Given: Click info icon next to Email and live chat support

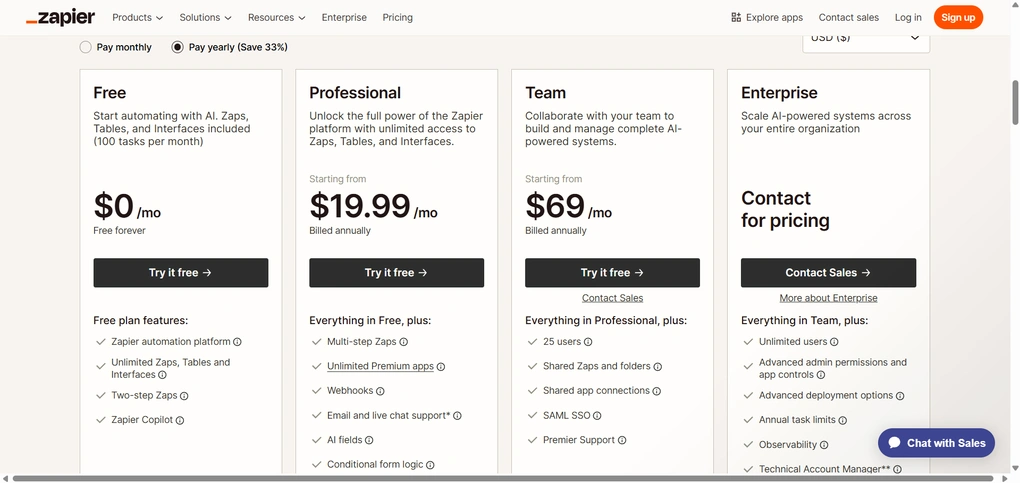Looking at the screenshot, I should click(x=457, y=416).
